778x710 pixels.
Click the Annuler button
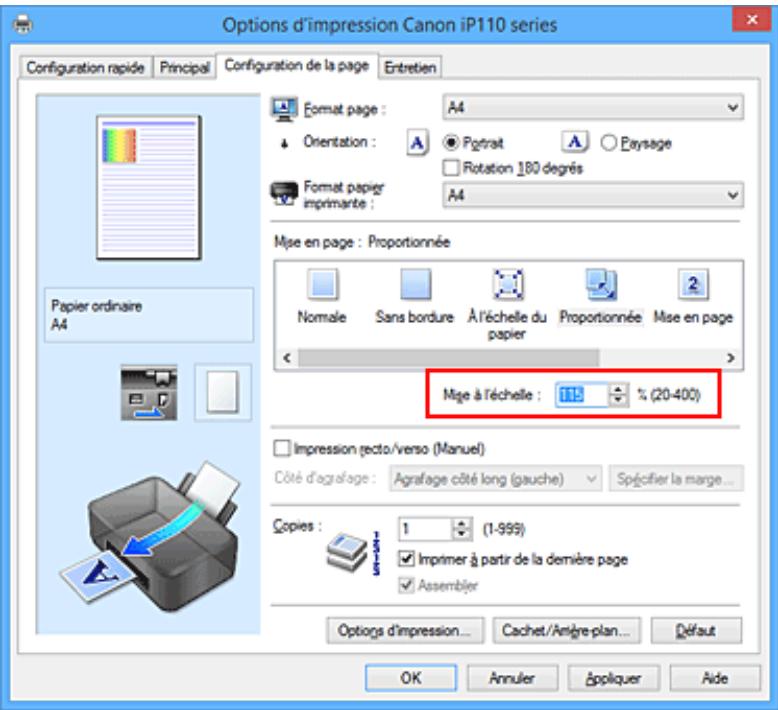point(512,678)
